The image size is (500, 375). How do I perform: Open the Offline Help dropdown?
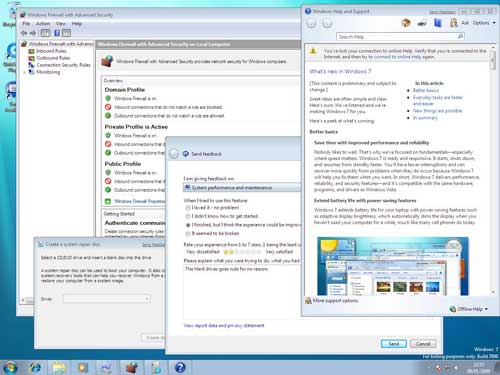coord(469,309)
